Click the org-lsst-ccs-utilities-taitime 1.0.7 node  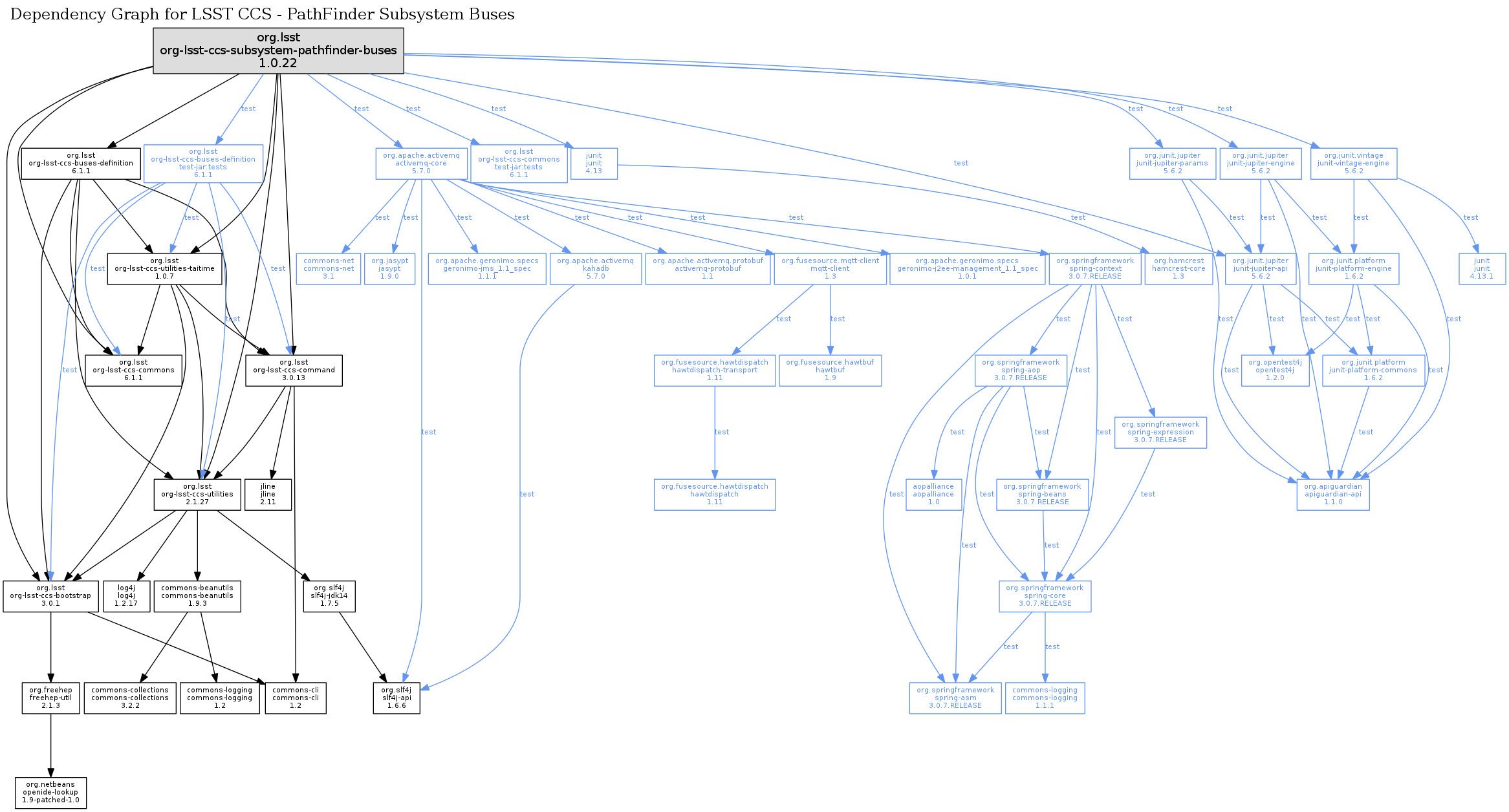pyautogui.click(x=164, y=268)
